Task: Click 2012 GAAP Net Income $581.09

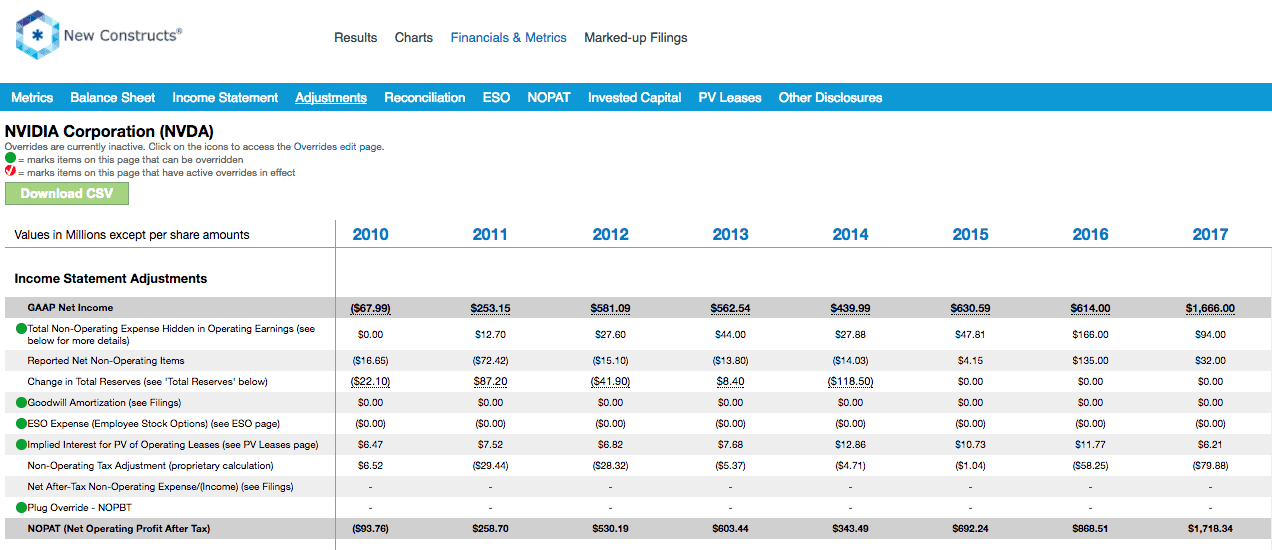Action: point(610,308)
